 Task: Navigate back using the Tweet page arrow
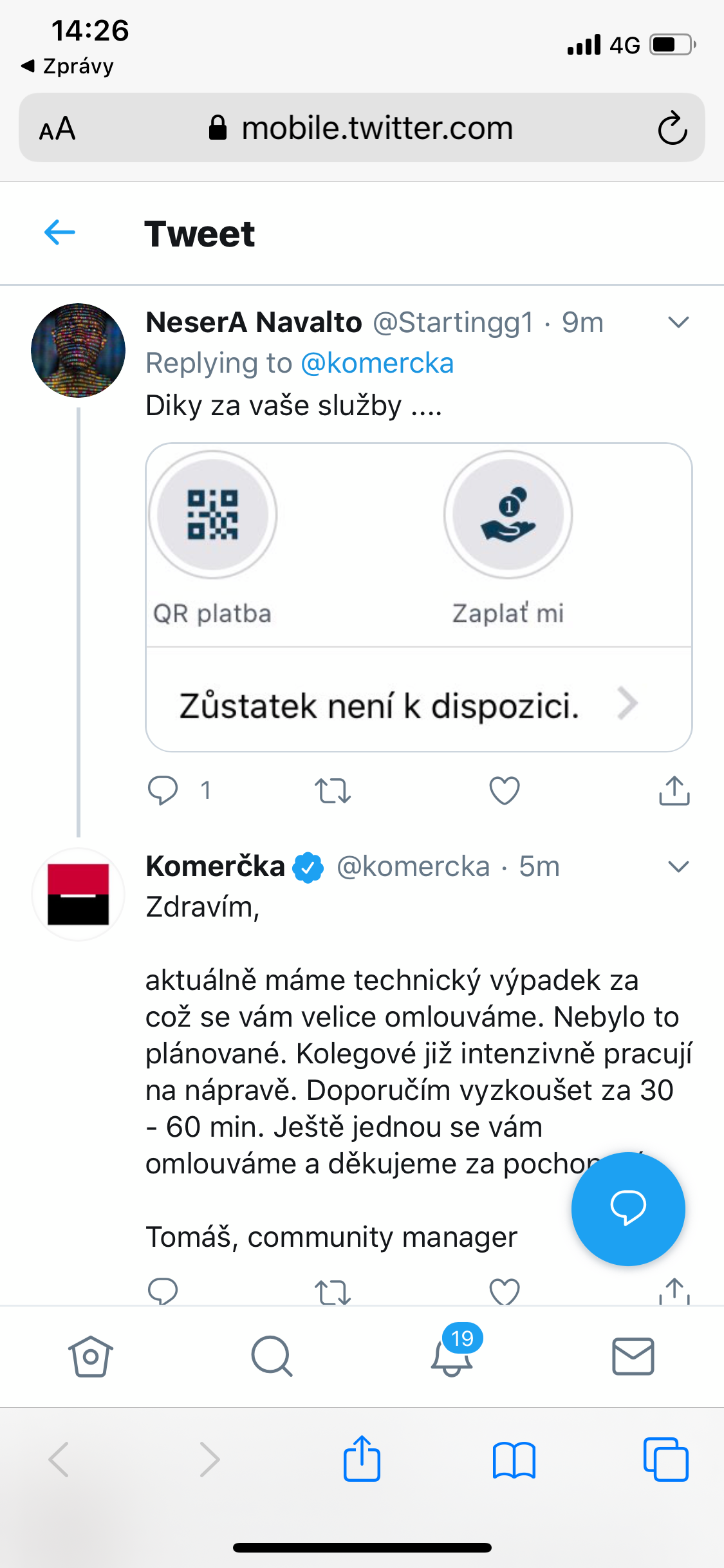pyautogui.click(x=59, y=232)
